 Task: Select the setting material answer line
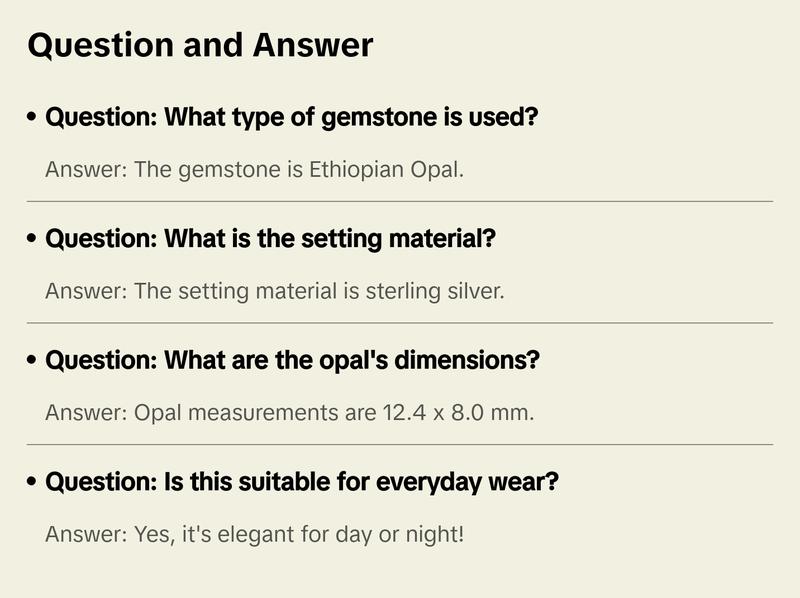[275, 291]
